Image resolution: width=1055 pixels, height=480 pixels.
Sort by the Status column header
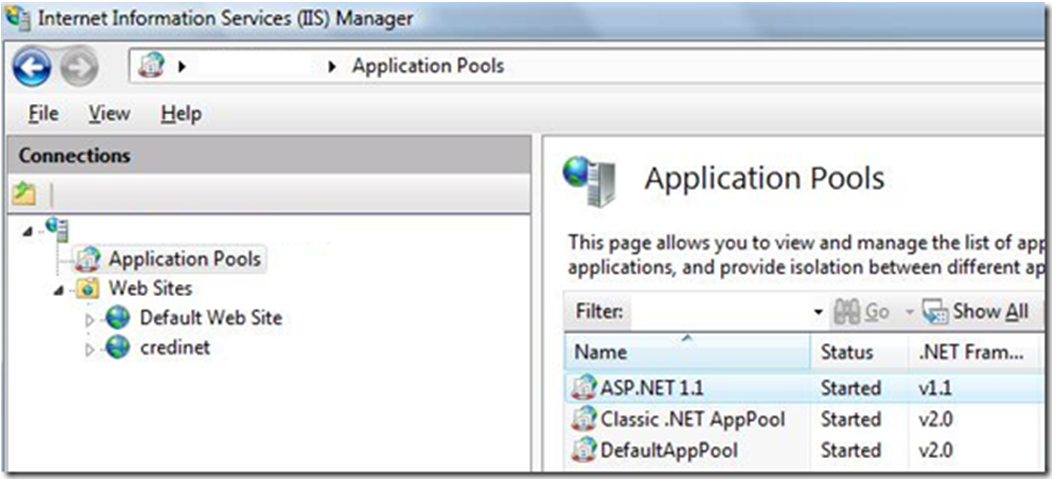tap(859, 352)
